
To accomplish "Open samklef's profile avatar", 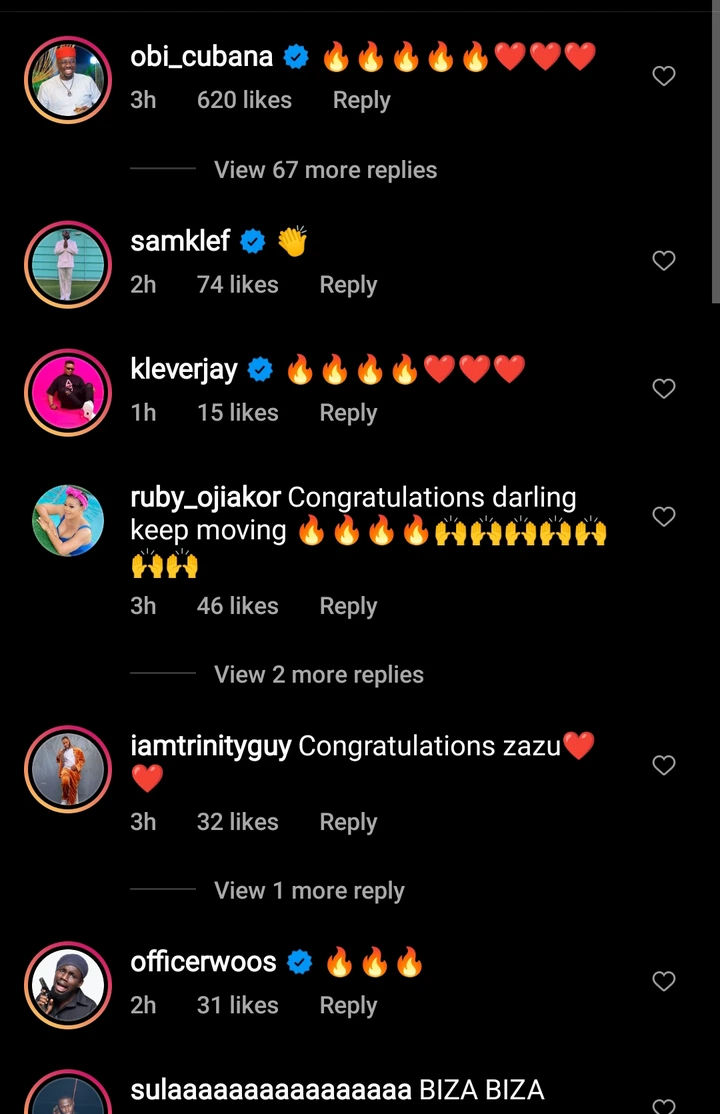I will pyautogui.click(x=68, y=264).
